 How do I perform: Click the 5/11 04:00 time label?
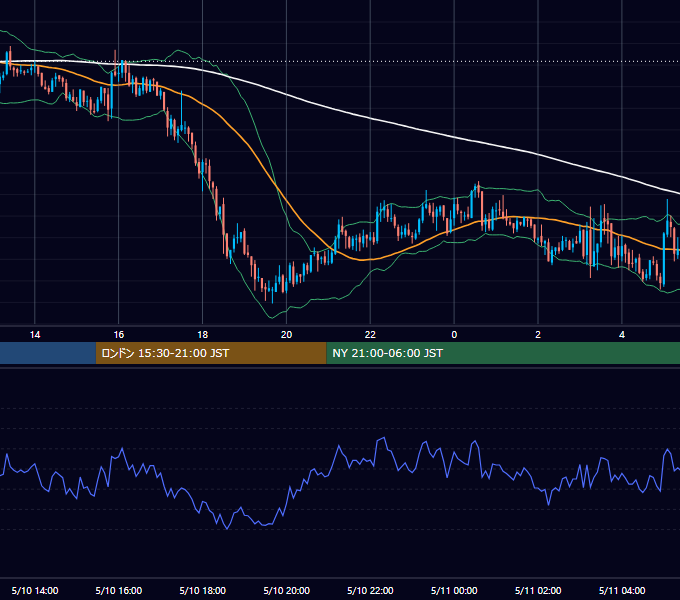coord(622,590)
